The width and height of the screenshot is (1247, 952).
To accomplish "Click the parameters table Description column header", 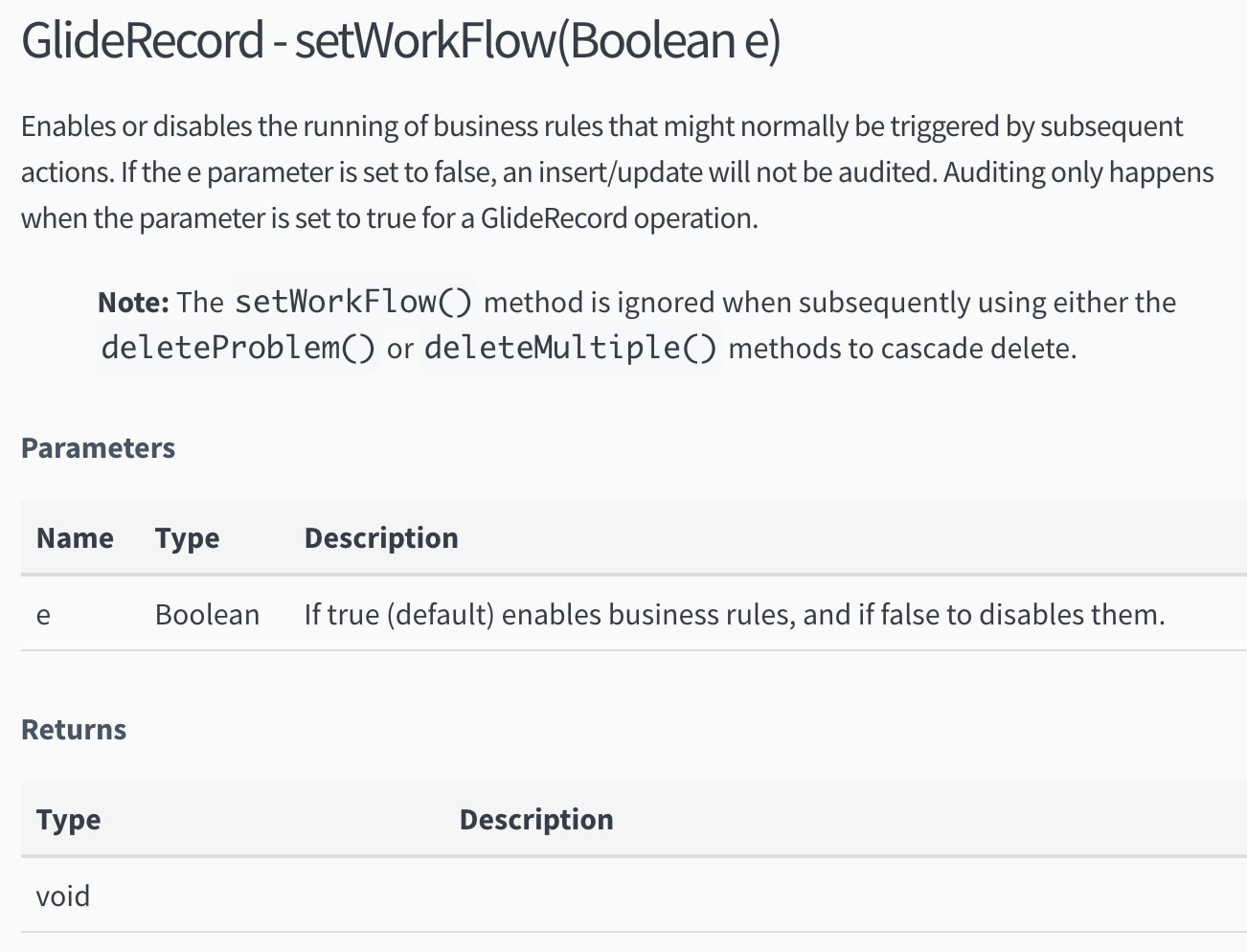I will click(x=381, y=538).
